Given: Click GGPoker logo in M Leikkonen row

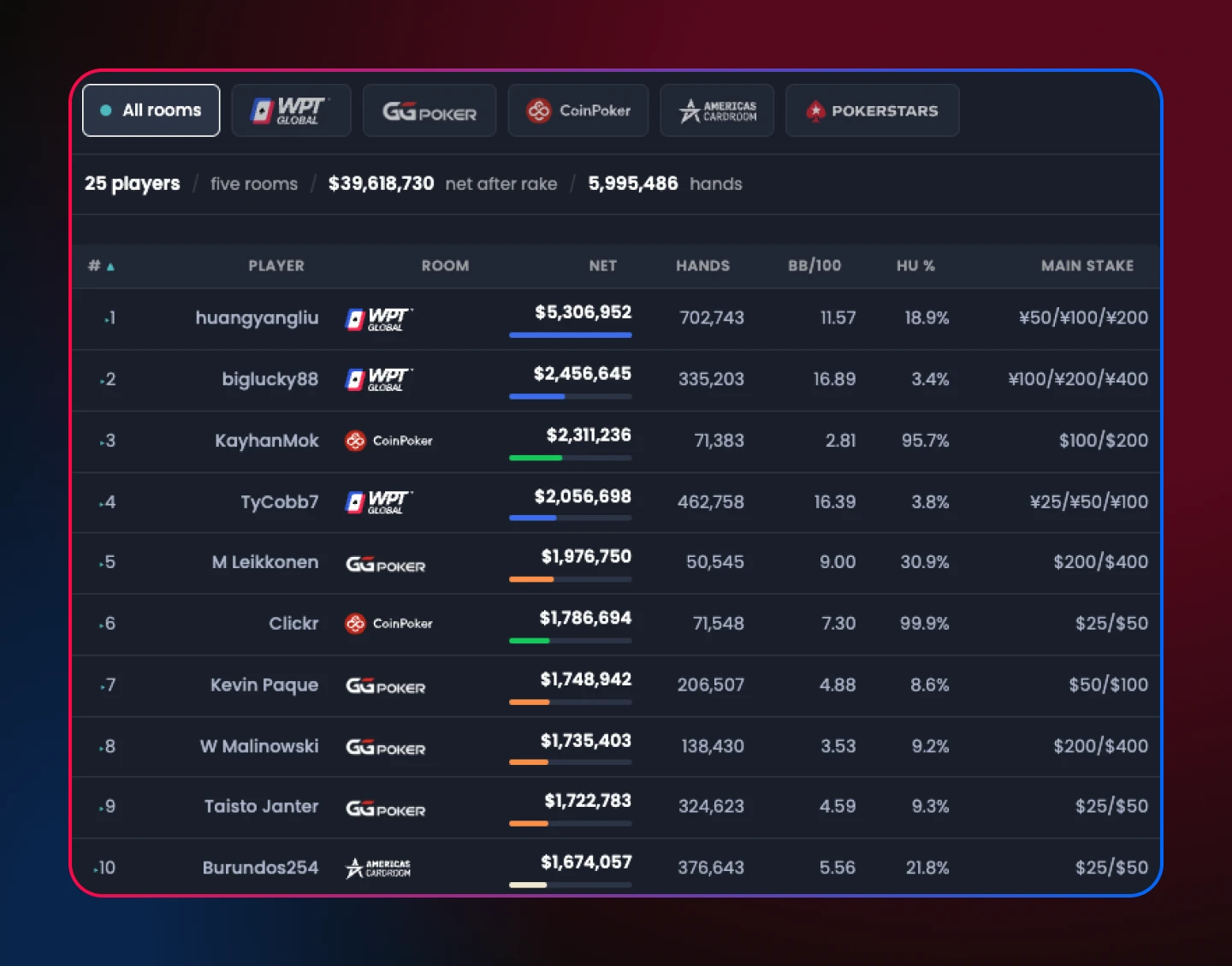Looking at the screenshot, I should point(385,564).
